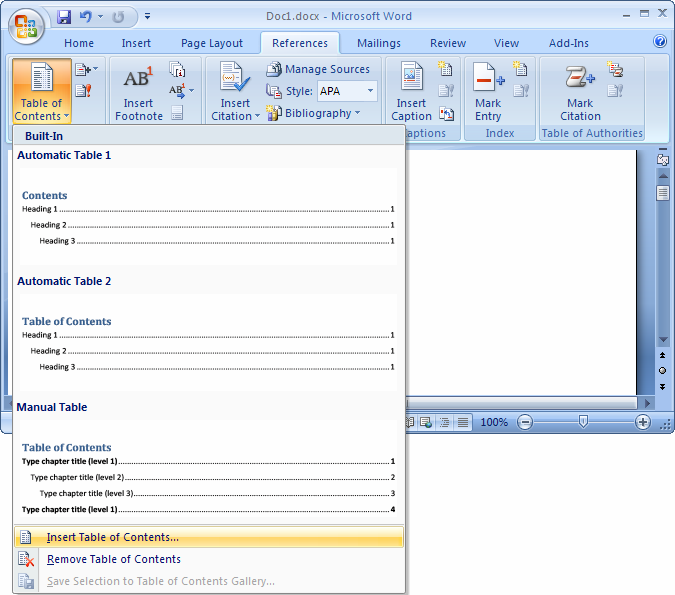
Task: Open the Review tab
Action: pos(448,43)
